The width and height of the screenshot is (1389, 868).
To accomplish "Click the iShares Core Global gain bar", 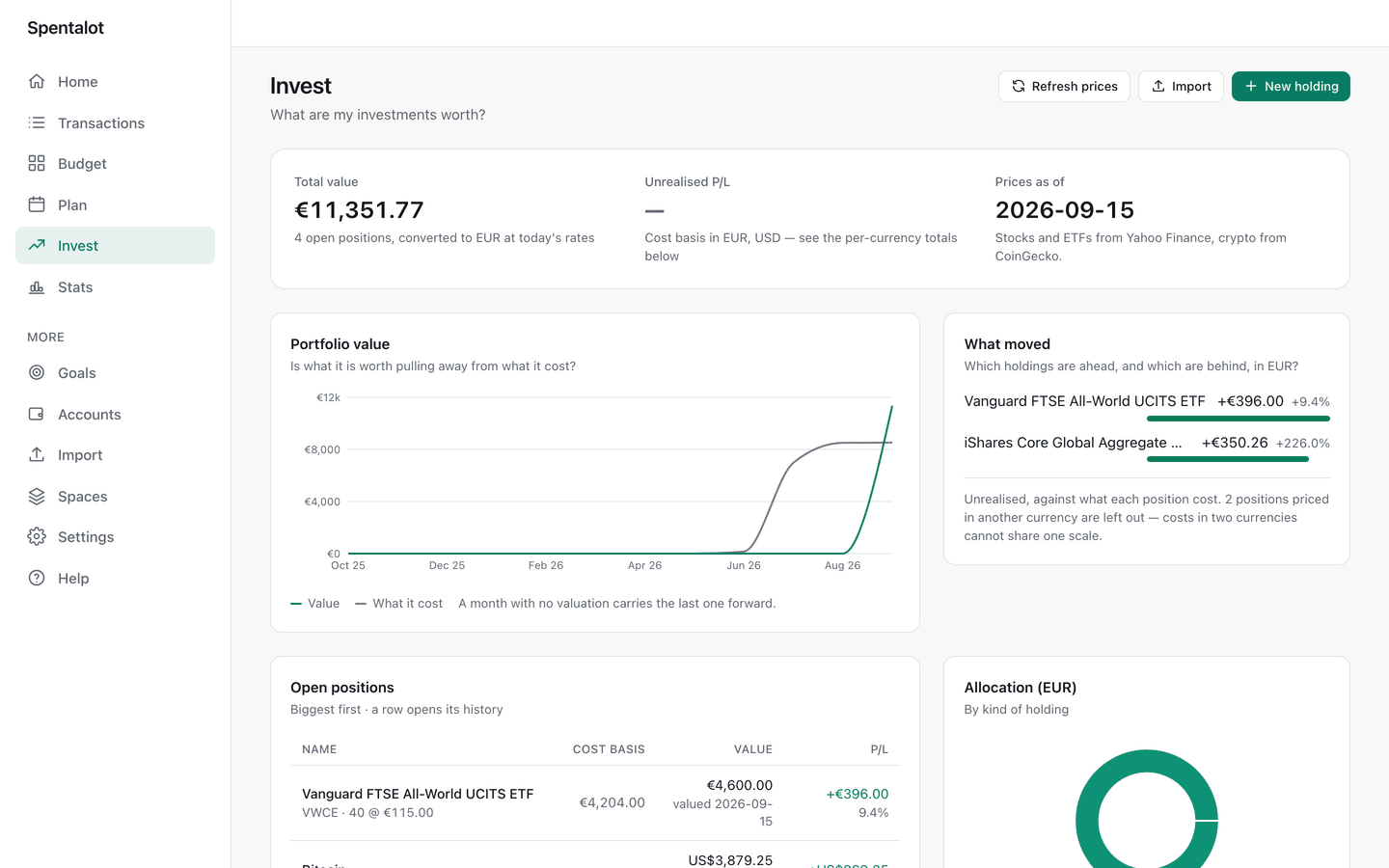I will 1228,460.
